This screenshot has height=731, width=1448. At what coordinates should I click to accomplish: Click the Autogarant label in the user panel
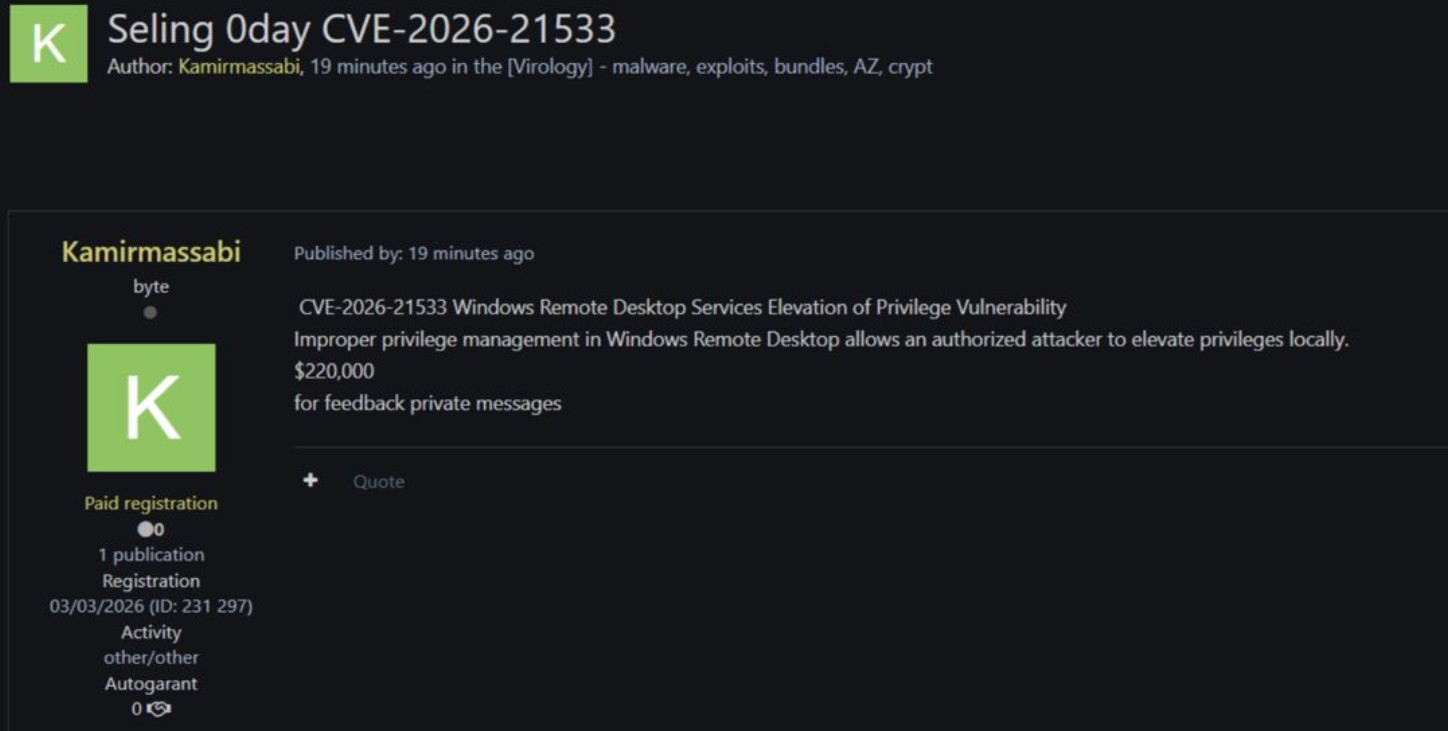point(151,684)
